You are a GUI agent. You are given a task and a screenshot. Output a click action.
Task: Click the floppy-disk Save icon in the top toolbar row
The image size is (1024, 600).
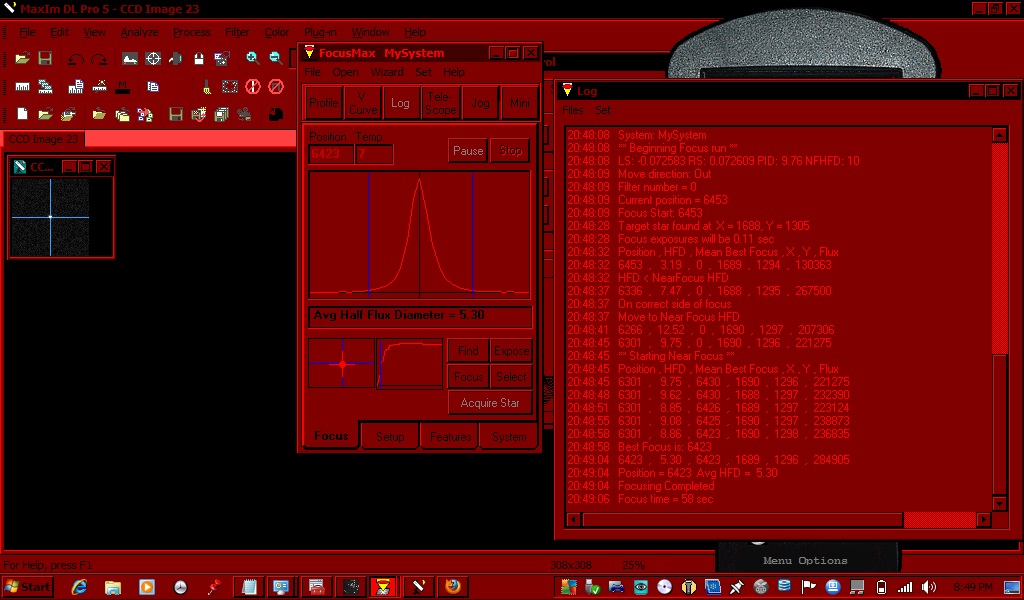coord(45,59)
